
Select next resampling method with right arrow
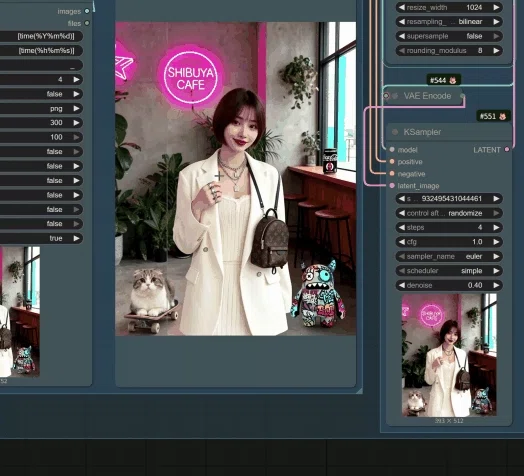pos(497,22)
